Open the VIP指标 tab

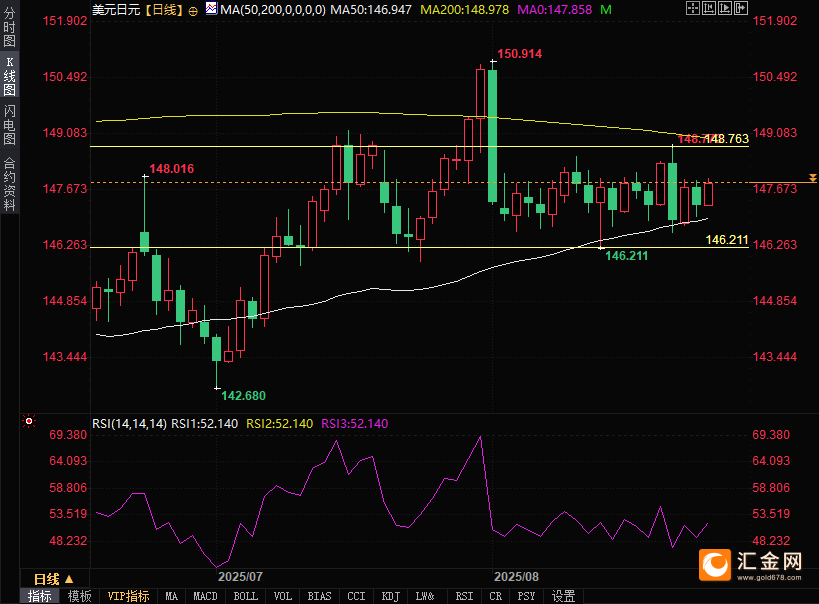click(x=128, y=596)
